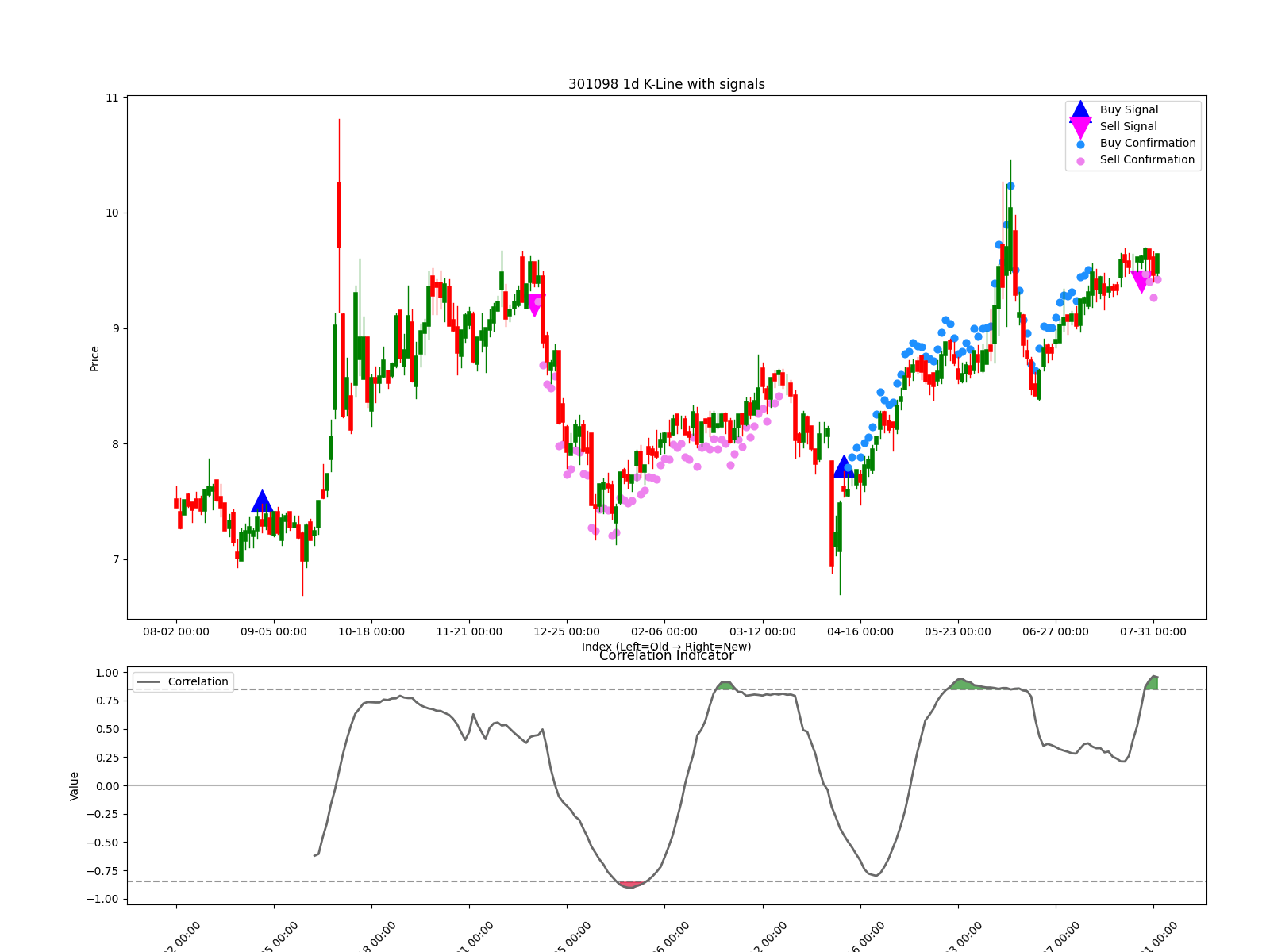Click the price tick label '7'
Viewport: 1270px width, 952px height.
115,560
